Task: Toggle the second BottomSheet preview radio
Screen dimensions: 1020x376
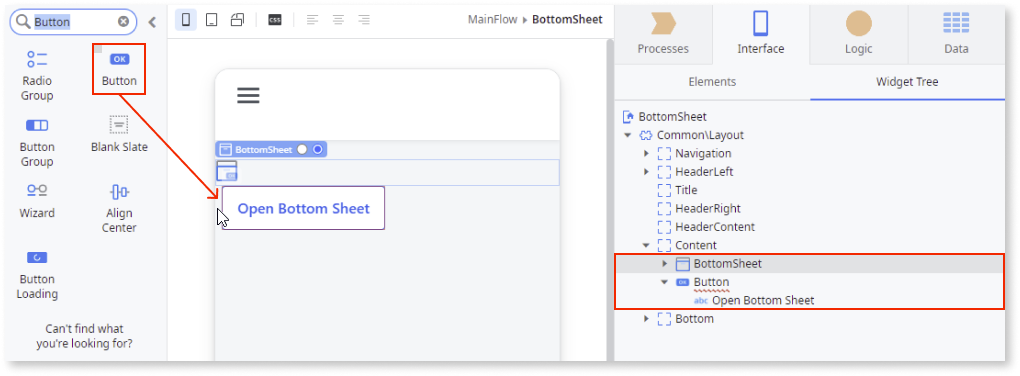Action: pos(317,150)
